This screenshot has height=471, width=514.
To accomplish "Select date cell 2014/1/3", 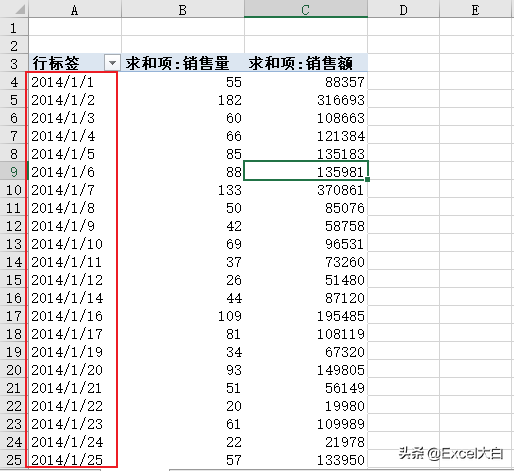I will [75, 118].
